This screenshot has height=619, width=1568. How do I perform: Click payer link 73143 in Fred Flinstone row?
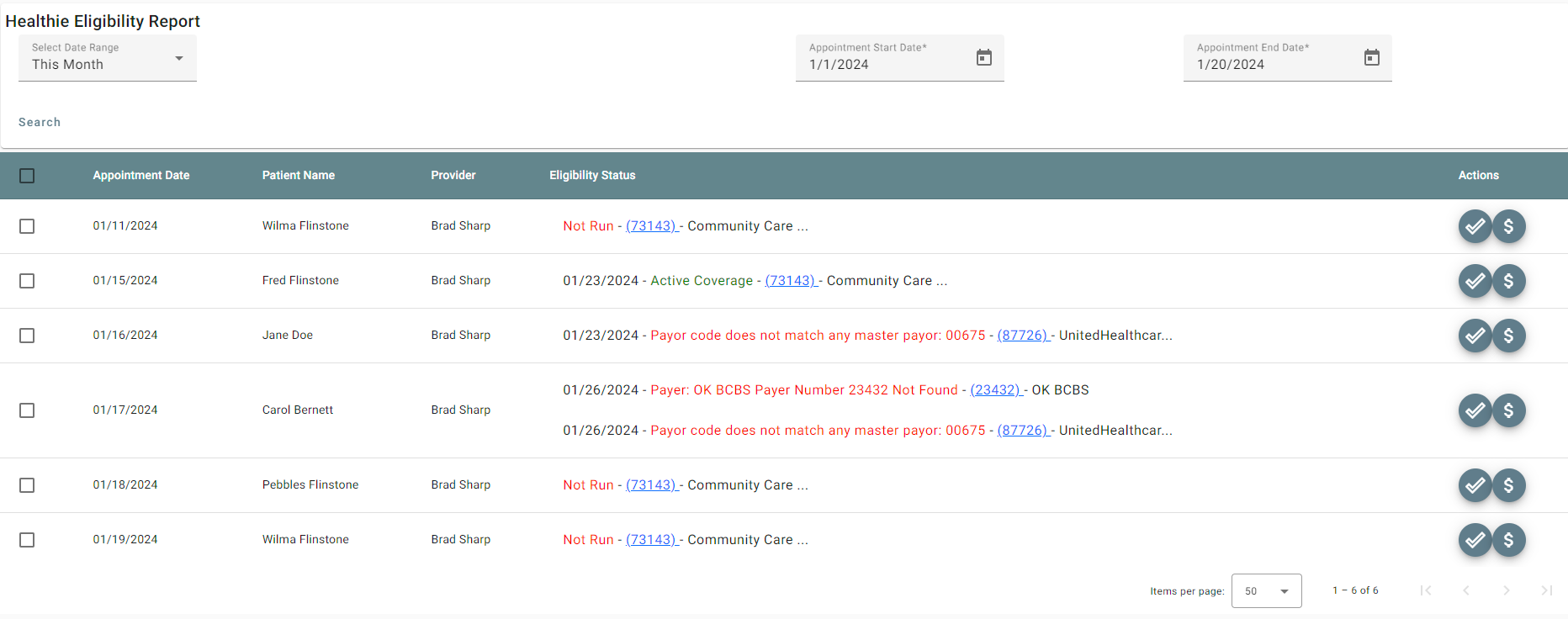790,281
